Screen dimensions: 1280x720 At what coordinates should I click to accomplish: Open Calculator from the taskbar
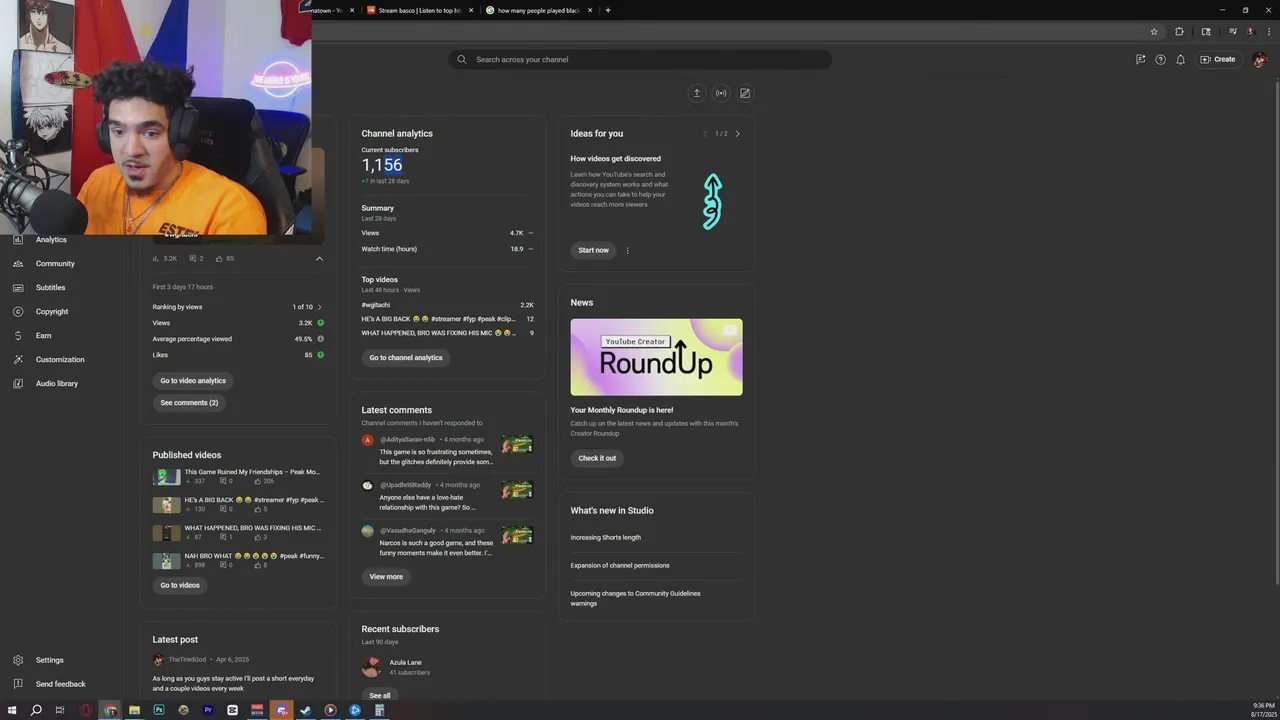(x=380, y=710)
